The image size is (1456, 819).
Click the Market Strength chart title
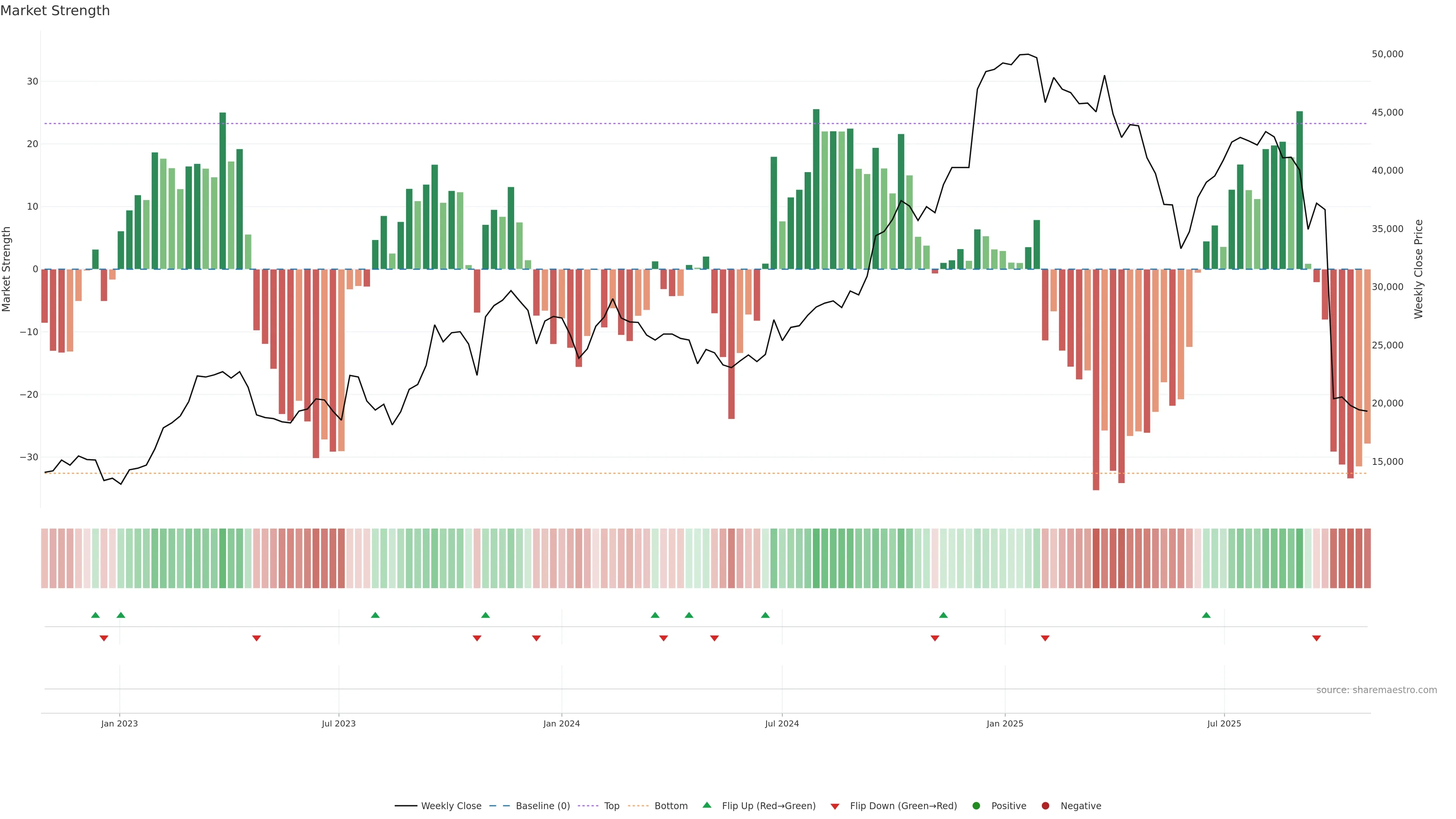(x=55, y=11)
